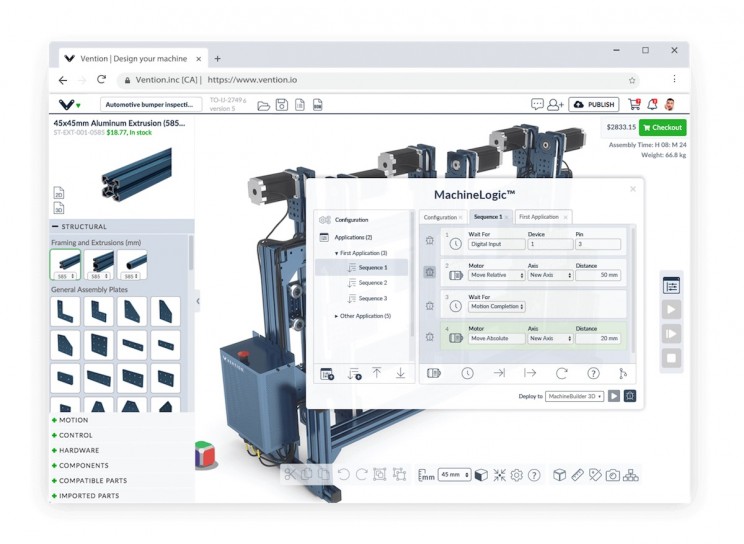The image size is (744, 544).
Task: Toggle the solid cube render view
Action: (x=481, y=475)
